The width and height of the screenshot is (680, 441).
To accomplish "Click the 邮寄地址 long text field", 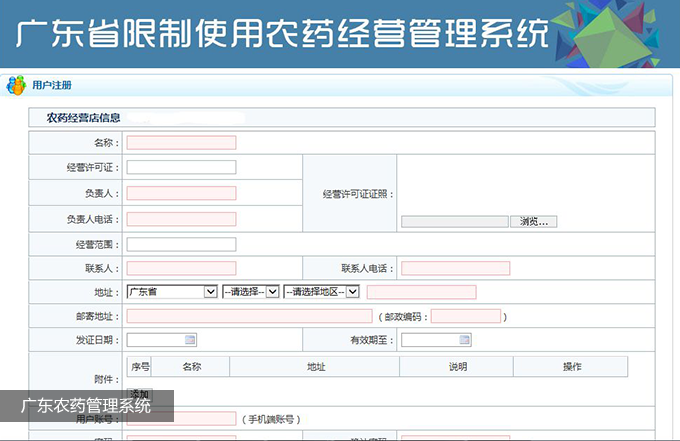I will 249,316.
